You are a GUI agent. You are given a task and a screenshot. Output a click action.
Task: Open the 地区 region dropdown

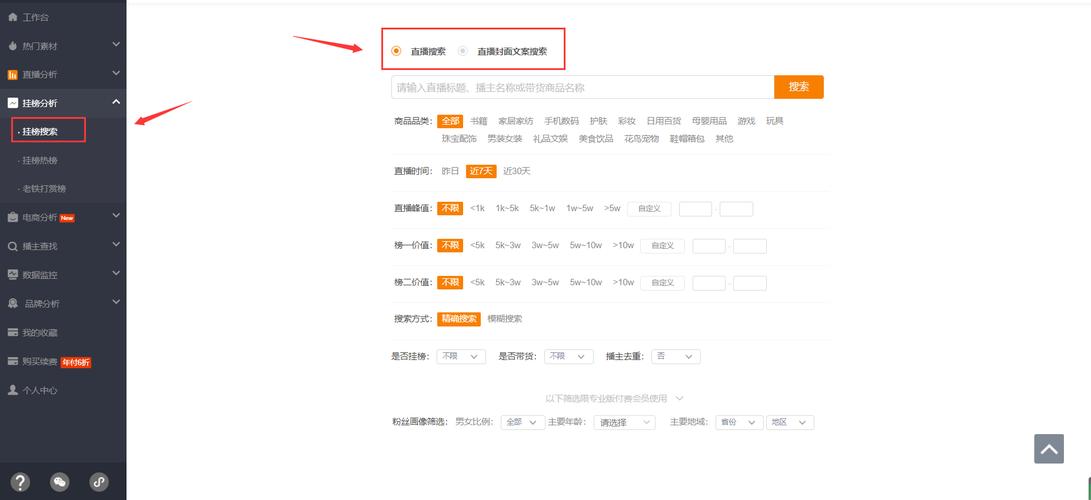pyautogui.click(x=790, y=422)
